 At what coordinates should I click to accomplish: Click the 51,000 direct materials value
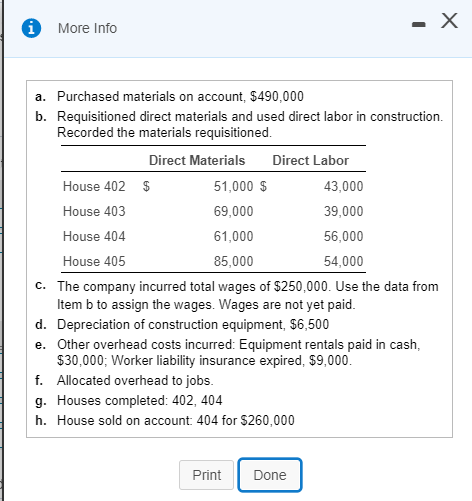point(233,186)
